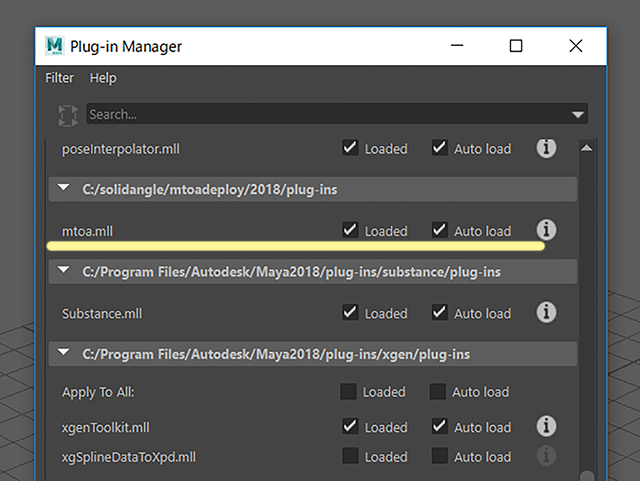Image resolution: width=640 pixels, height=481 pixels.
Task: Collapse the C:/solidangle/mtoadeploy/2018/plug-ins section
Action: click(64, 188)
